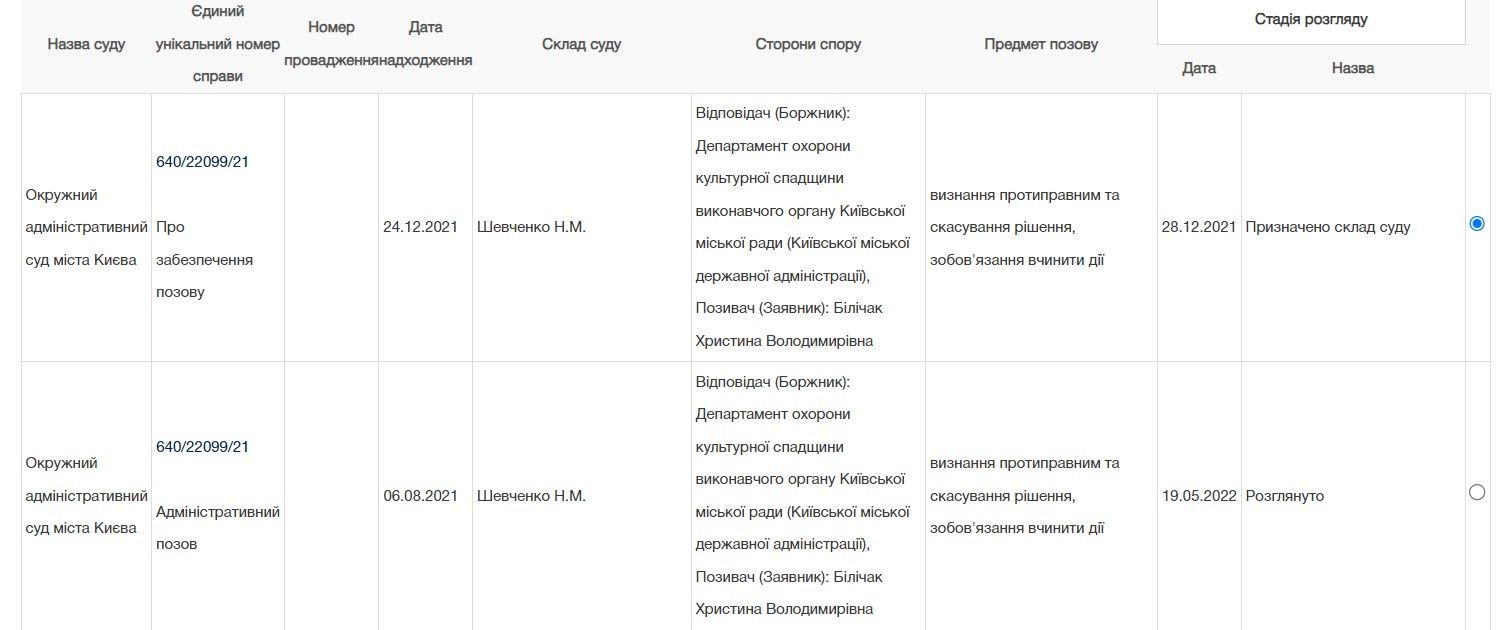Click the 'Сторони спору' column header
Screen dimensions: 1498x630
click(x=808, y=43)
